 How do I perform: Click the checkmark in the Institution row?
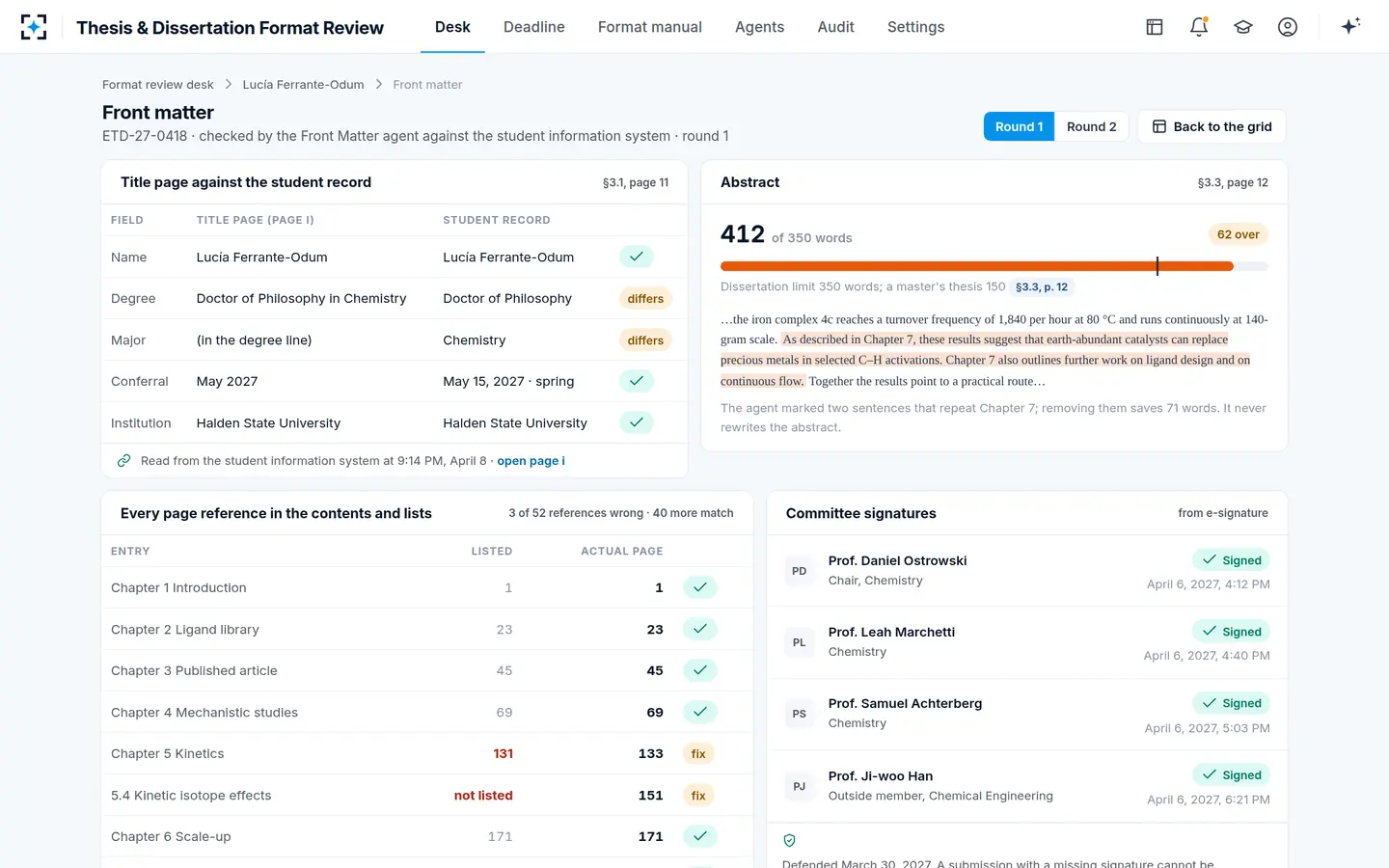tap(637, 422)
